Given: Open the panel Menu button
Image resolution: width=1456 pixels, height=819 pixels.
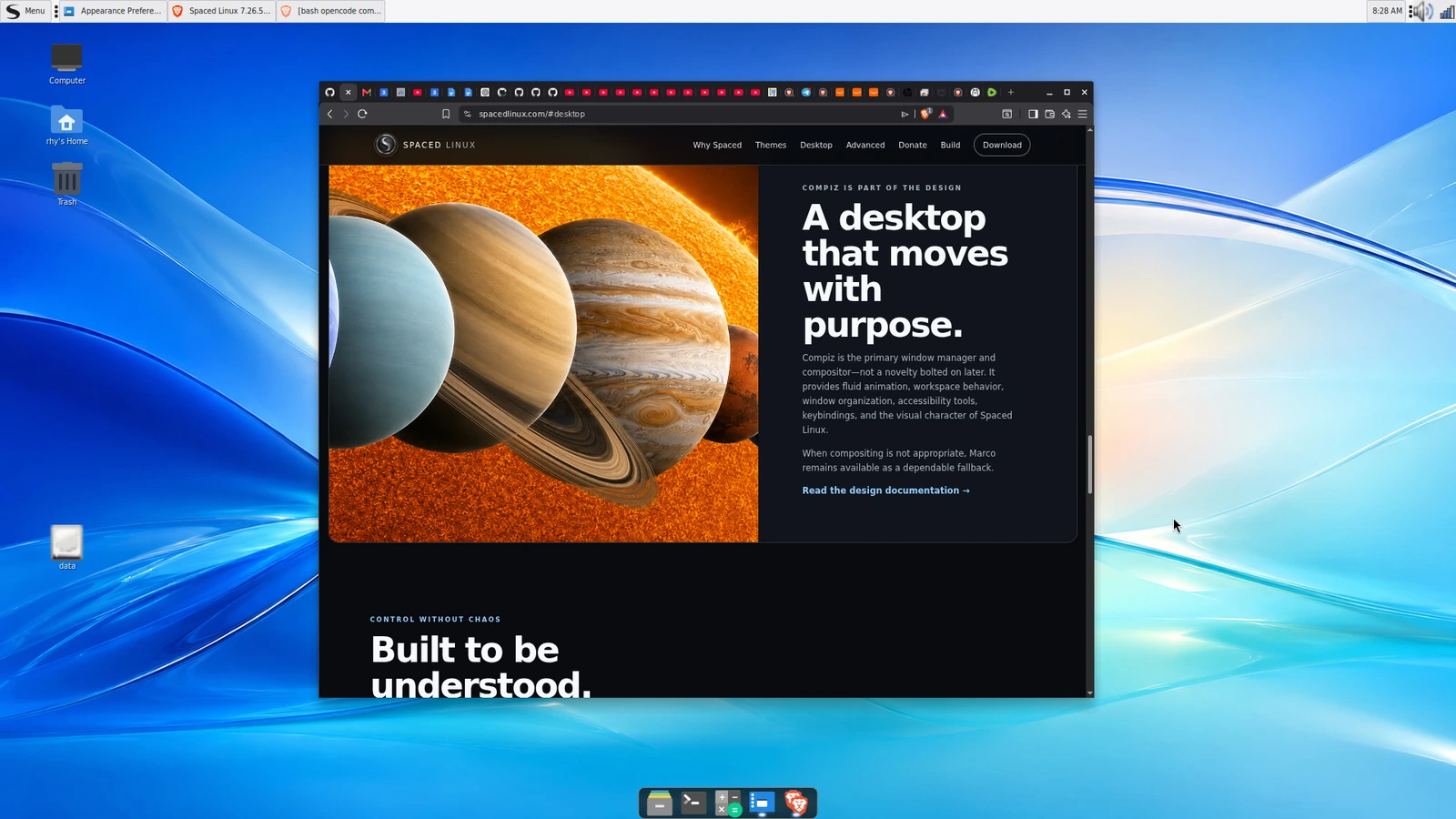Looking at the screenshot, I should 25,11.
